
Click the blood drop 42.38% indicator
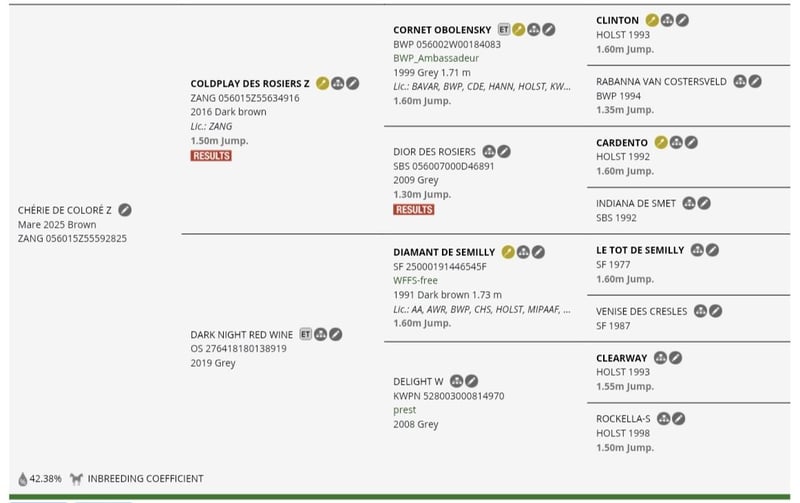tap(40, 479)
